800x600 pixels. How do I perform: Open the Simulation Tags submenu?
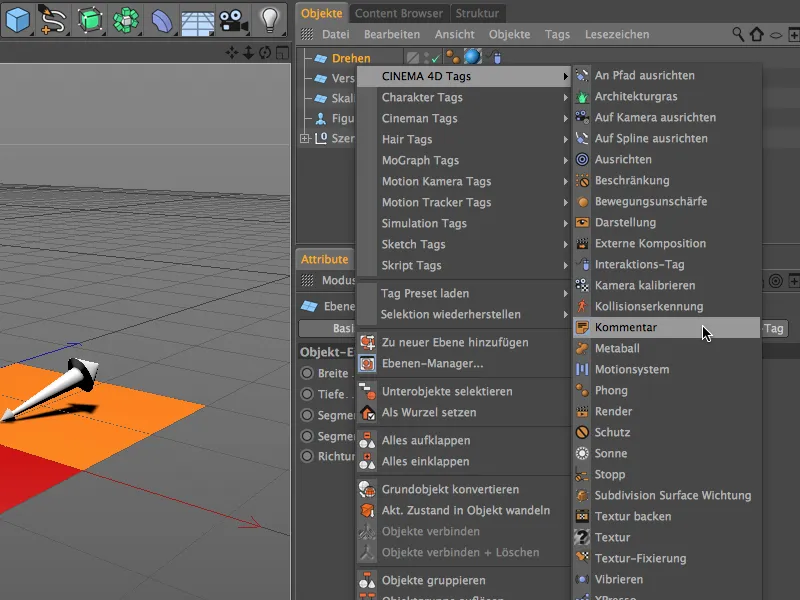tap(463, 223)
